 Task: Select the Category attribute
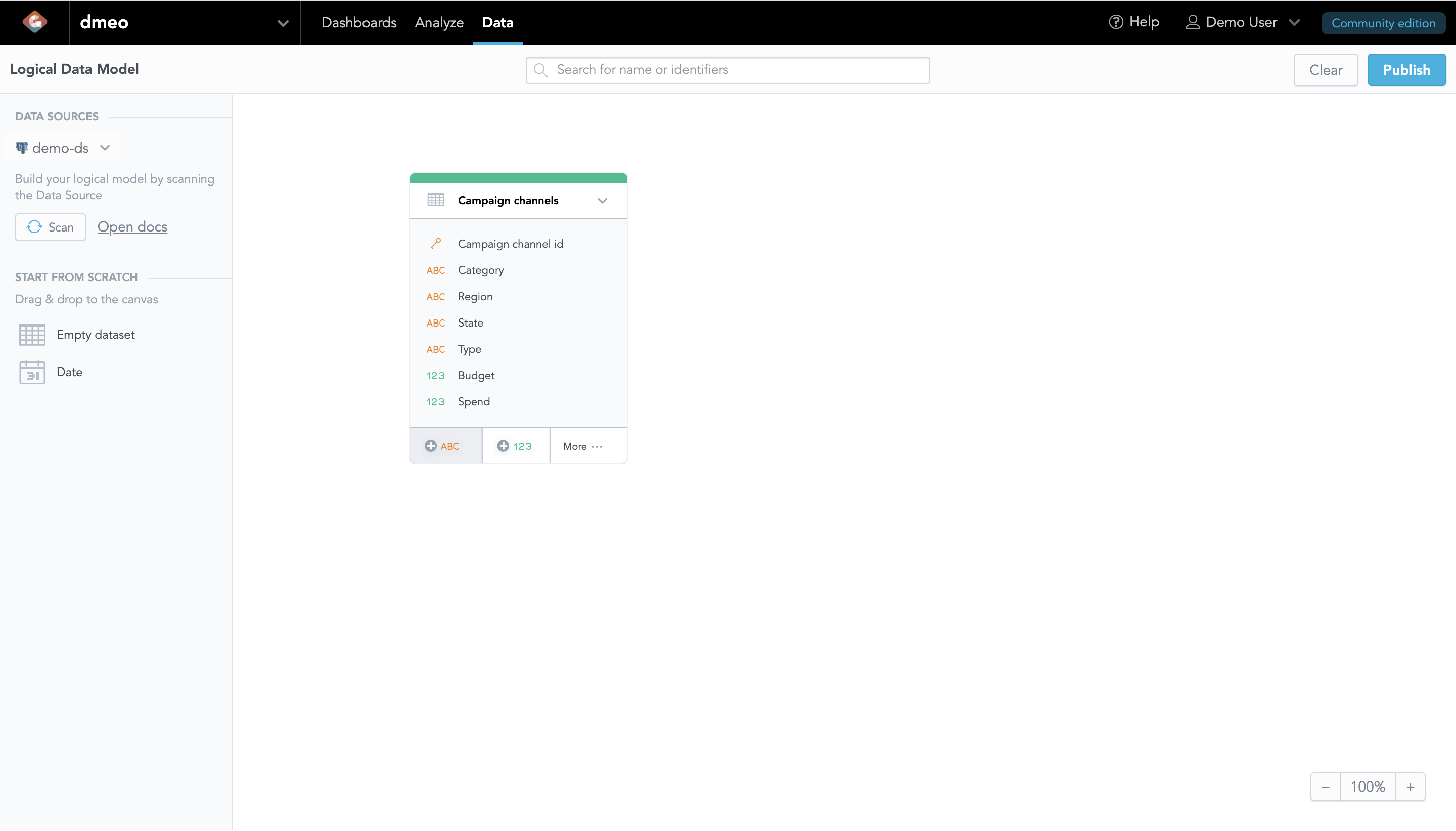pyautogui.click(x=481, y=270)
